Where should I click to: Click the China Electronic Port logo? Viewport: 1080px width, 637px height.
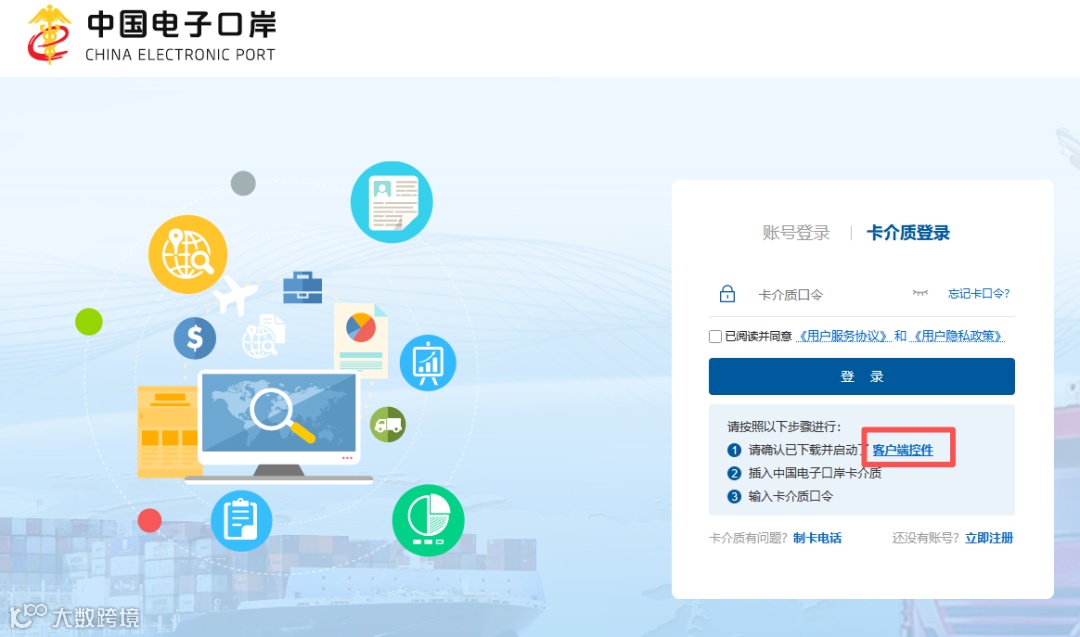pyautogui.click(x=152, y=34)
